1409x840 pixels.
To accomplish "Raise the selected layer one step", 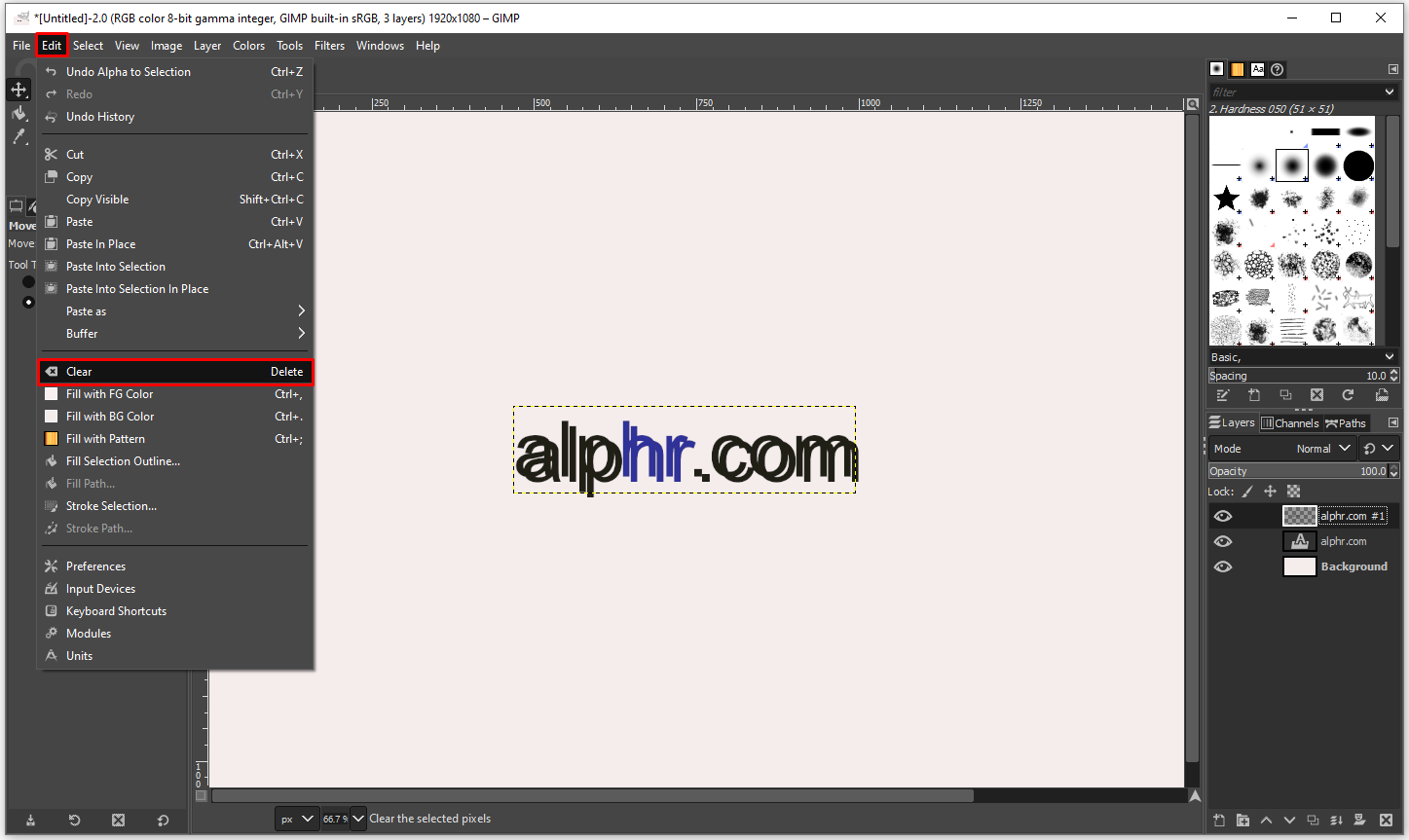I will 1266,821.
